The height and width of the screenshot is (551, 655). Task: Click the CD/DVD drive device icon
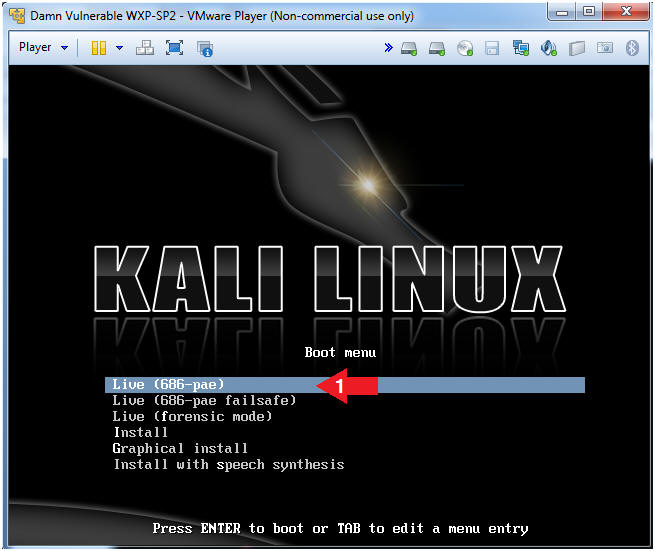465,48
